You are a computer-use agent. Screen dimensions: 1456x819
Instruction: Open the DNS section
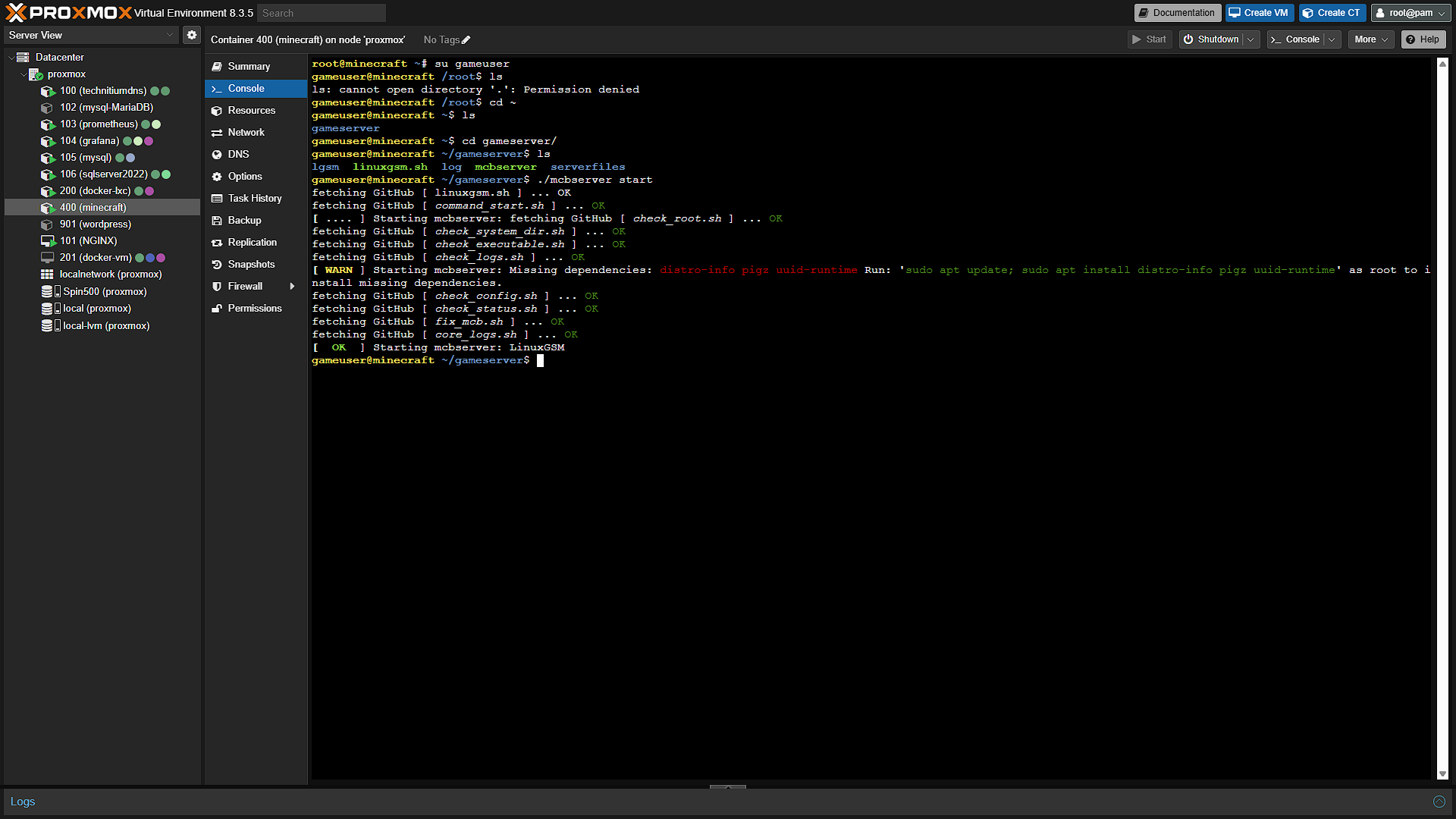pyautogui.click(x=256, y=155)
